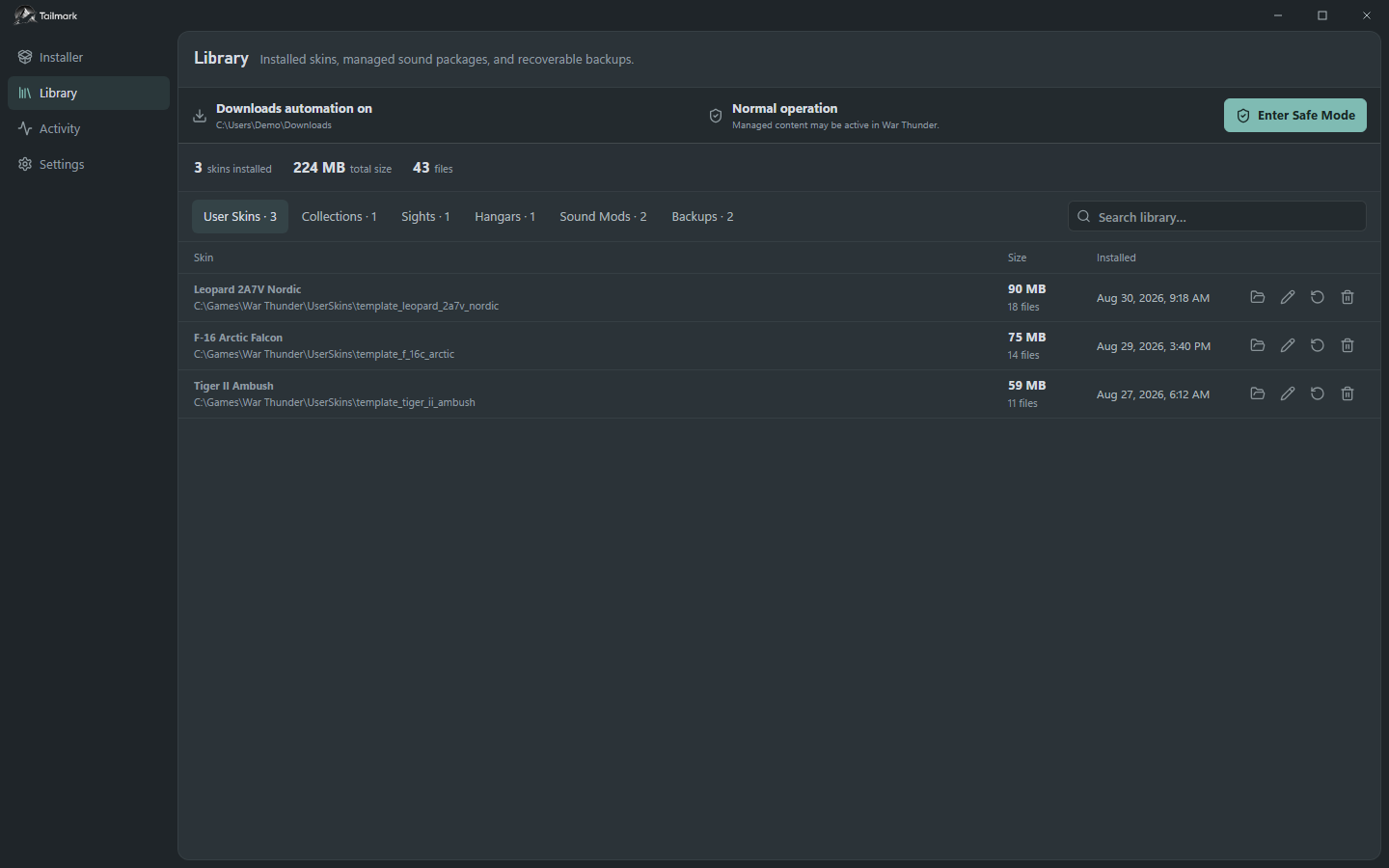Click the Tiger II Ambush folder path

point(335,403)
